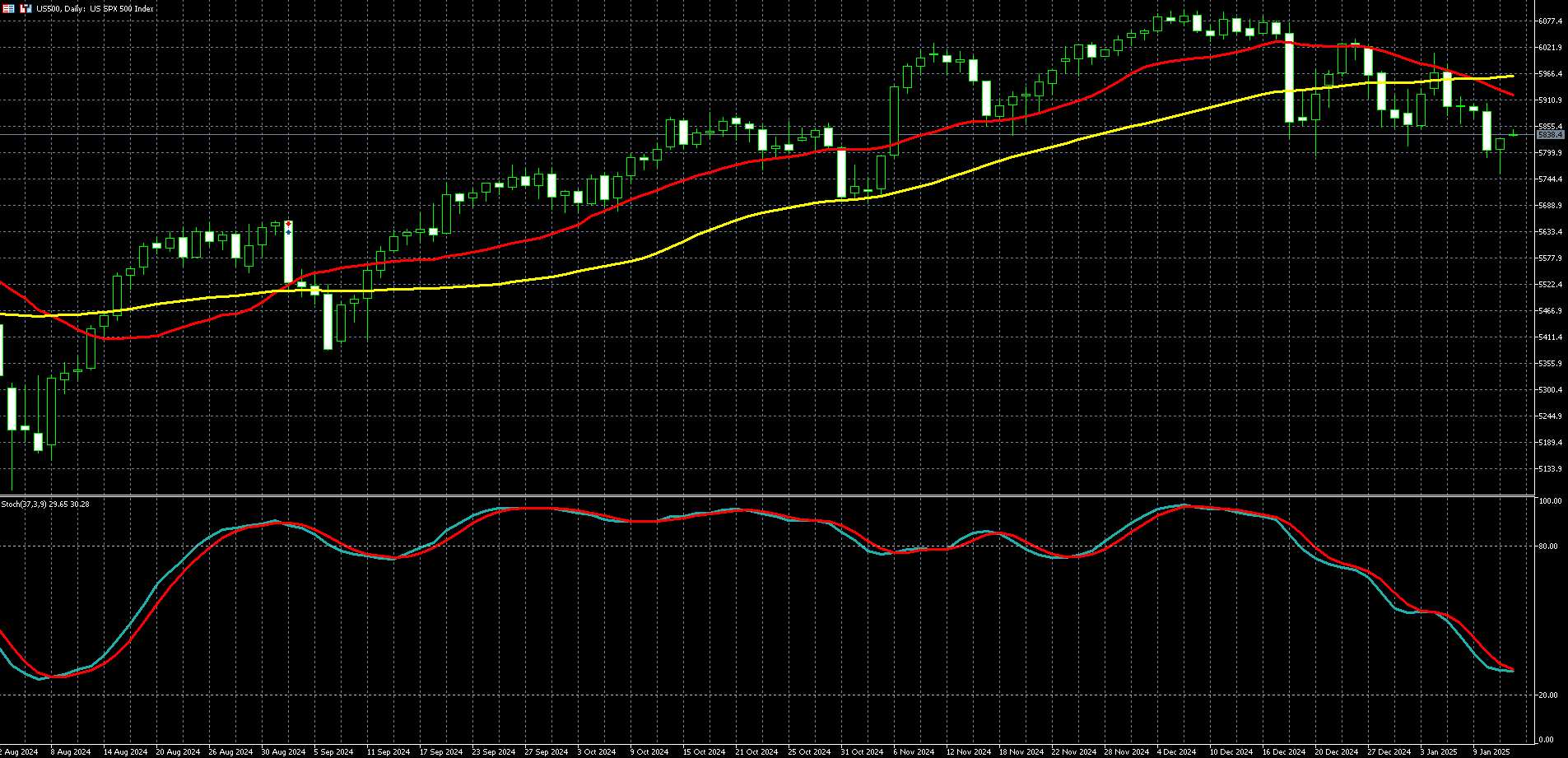The height and width of the screenshot is (758, 1568).
Task: Click the red down-arrow marker near 30 Aug
Action: 288,225
